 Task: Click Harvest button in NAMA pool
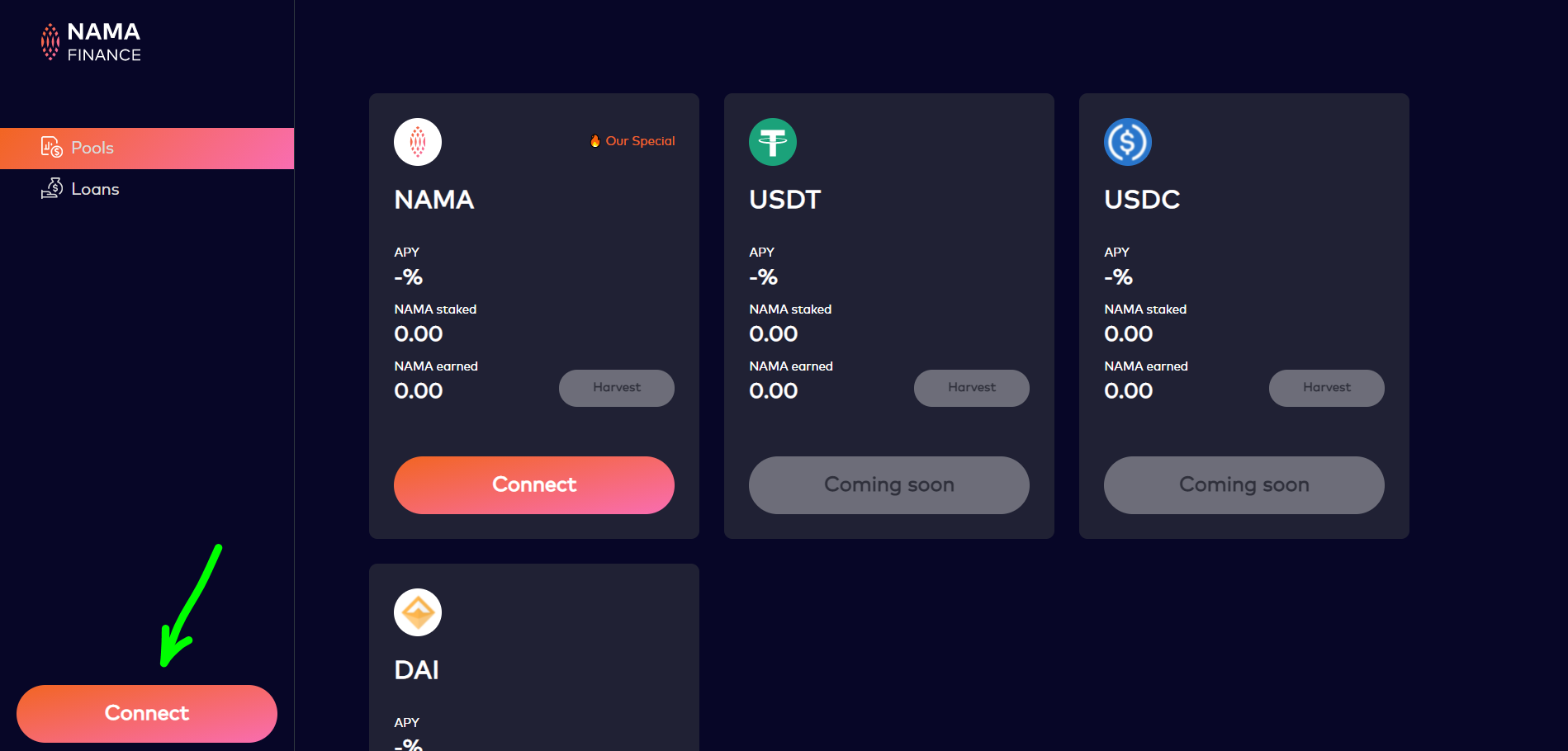[x=617, y=388]
